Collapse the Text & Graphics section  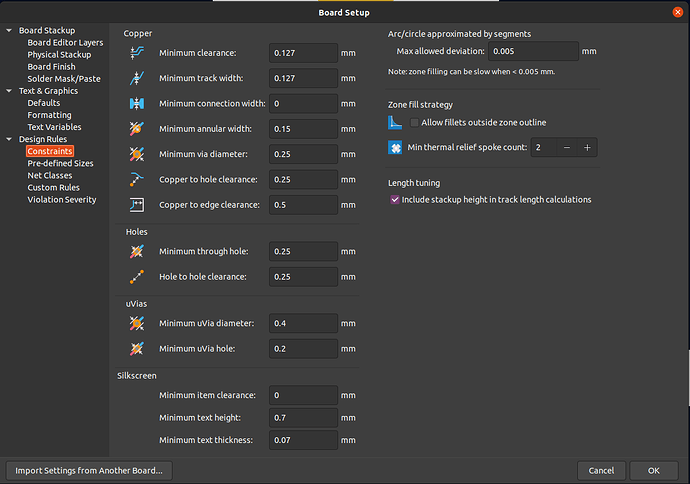(x=9, y=91)
